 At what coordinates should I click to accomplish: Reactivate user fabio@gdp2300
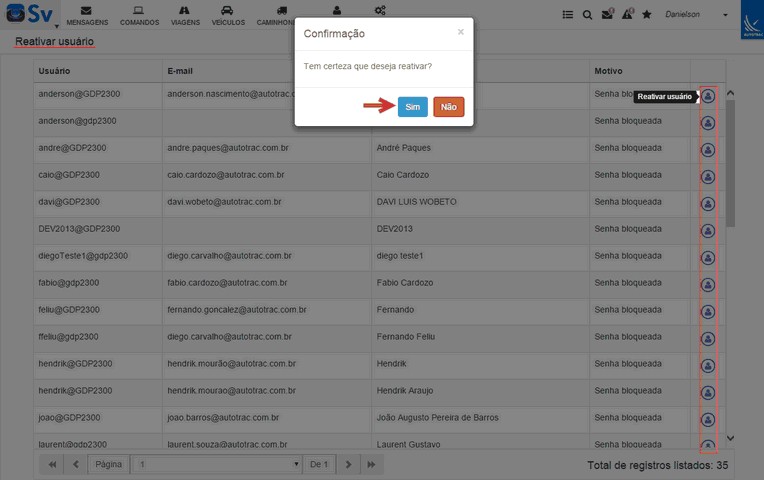(708, 285)
